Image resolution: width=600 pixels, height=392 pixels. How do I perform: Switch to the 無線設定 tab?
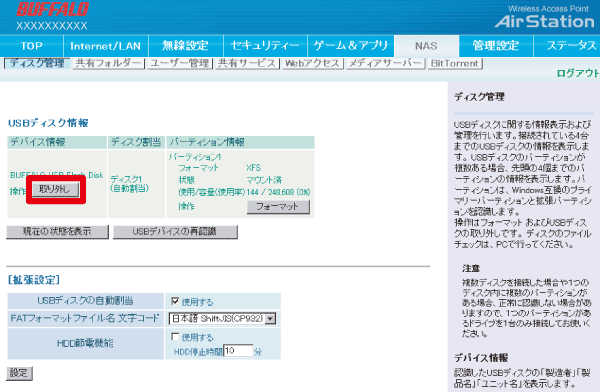point(186,46)
